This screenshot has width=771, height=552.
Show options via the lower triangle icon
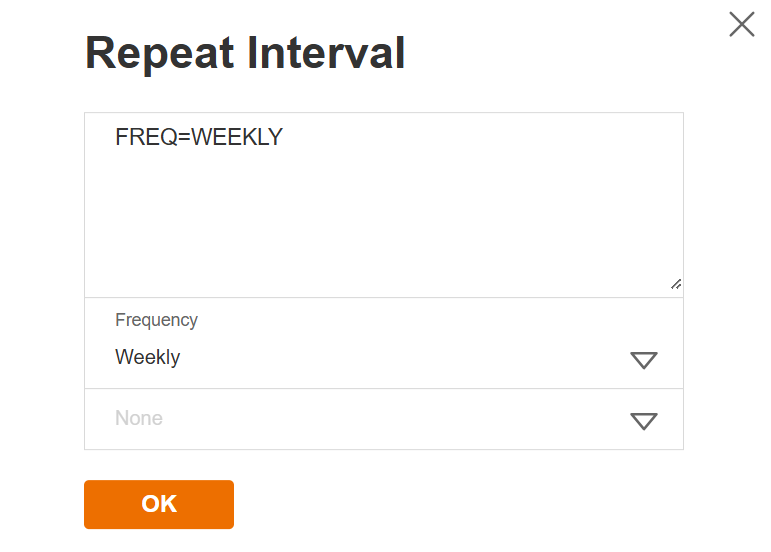point(644,421)
